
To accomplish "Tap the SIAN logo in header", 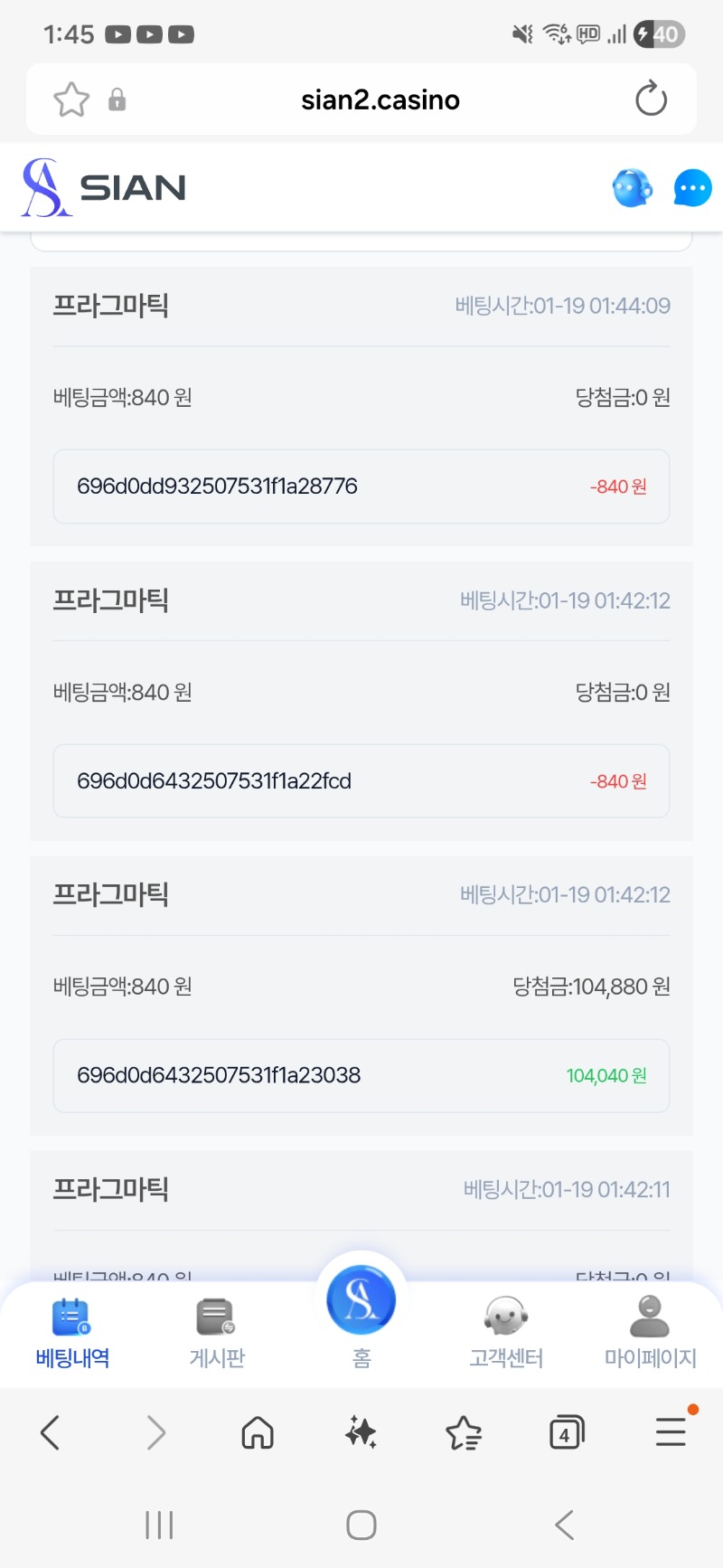I will (104, 188).
